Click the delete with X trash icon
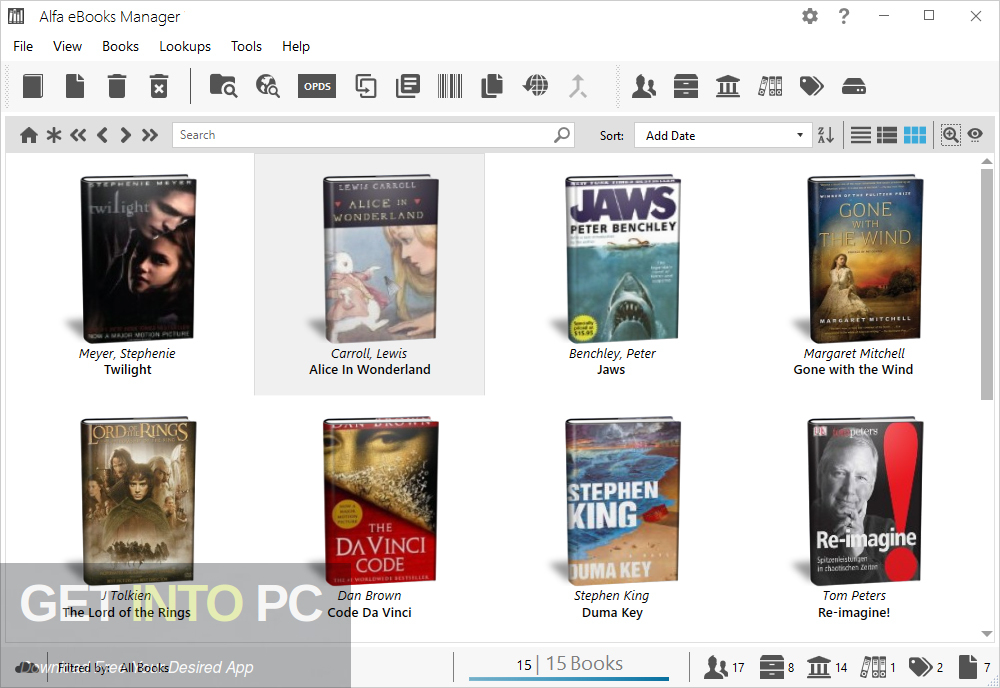Screen dimensions: 1000x688 point(159,86)
